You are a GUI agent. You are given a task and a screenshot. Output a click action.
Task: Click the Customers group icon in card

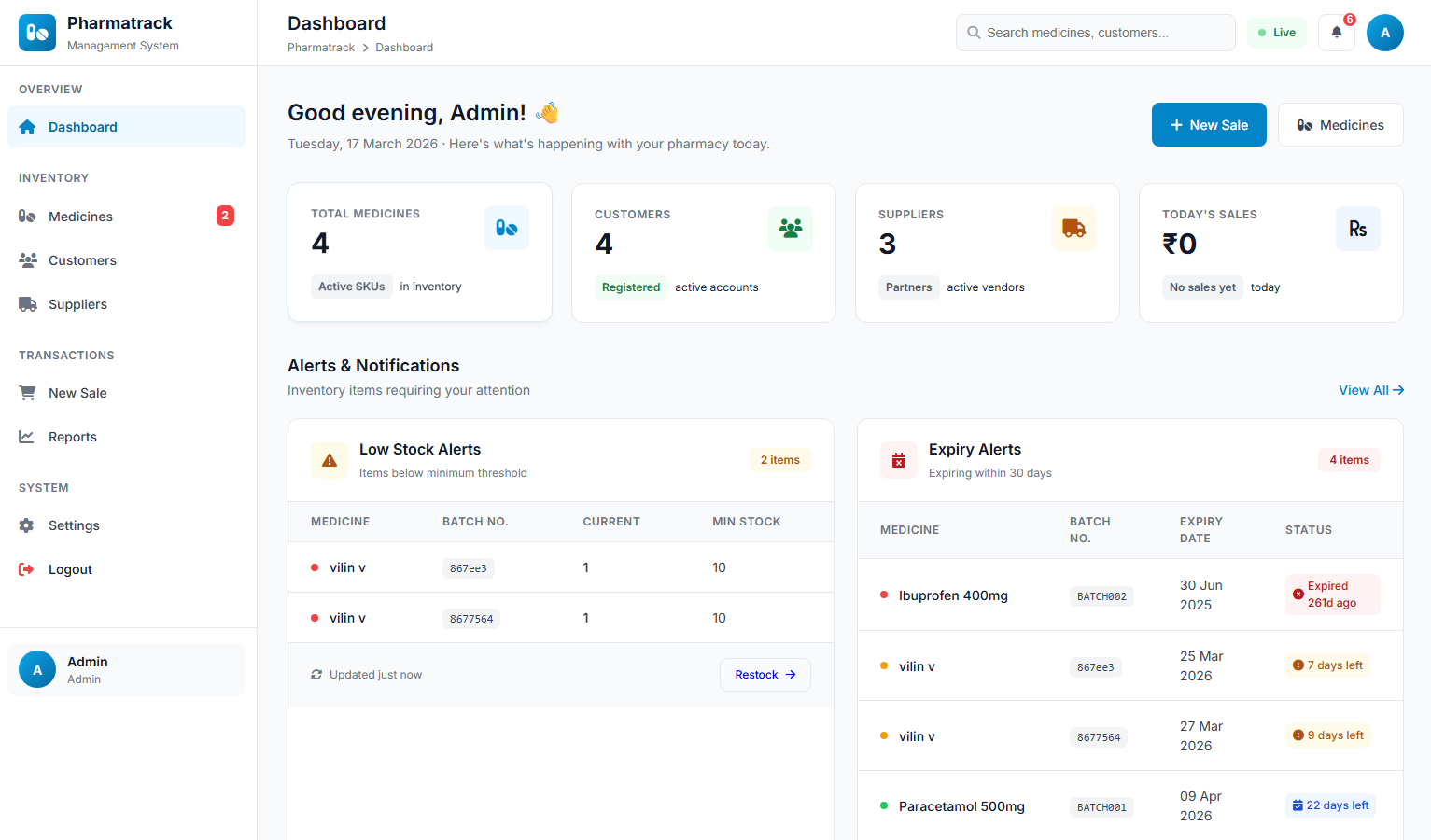(x=790, y=229)
